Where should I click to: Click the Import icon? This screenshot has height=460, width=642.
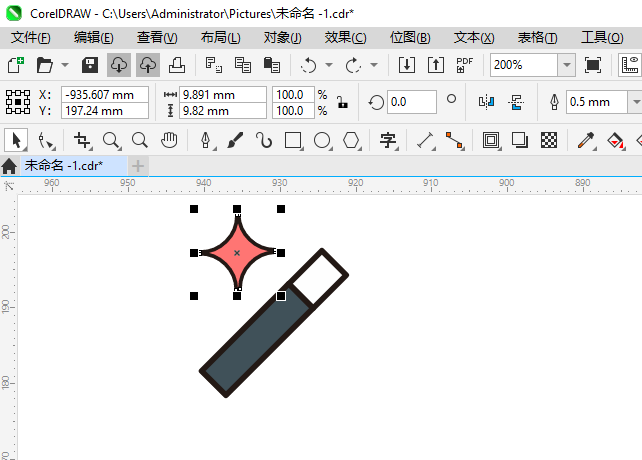(x=407, y=65)
